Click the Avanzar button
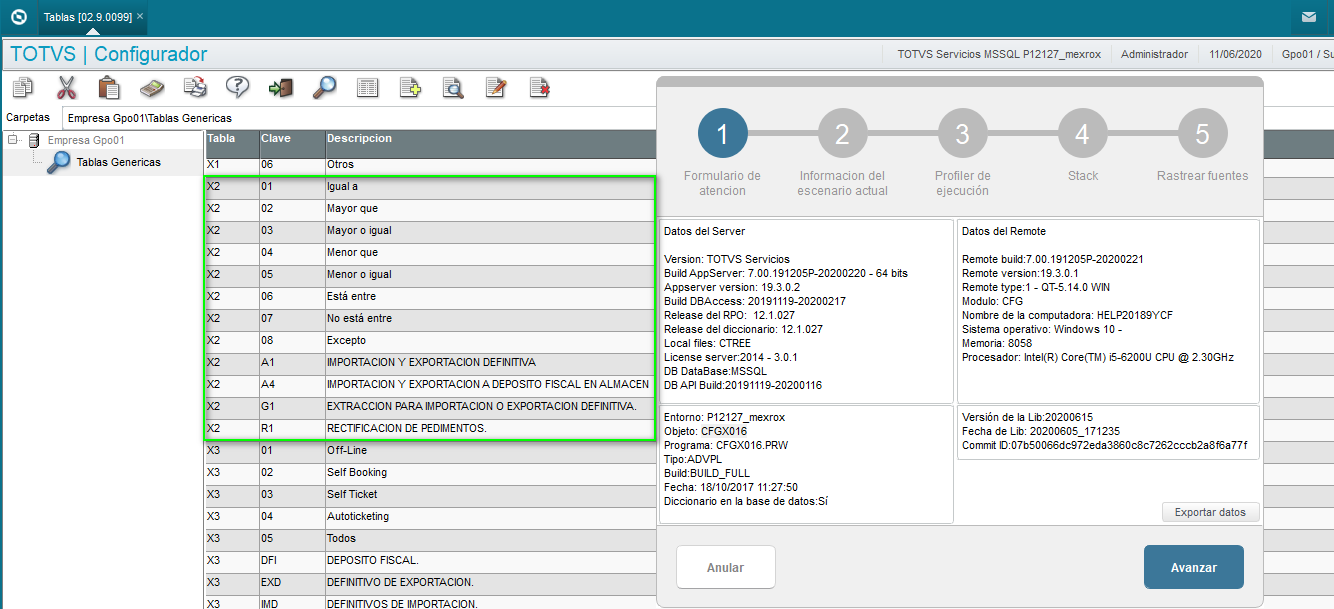The image size is (1334, 609). pos(1194,567)
